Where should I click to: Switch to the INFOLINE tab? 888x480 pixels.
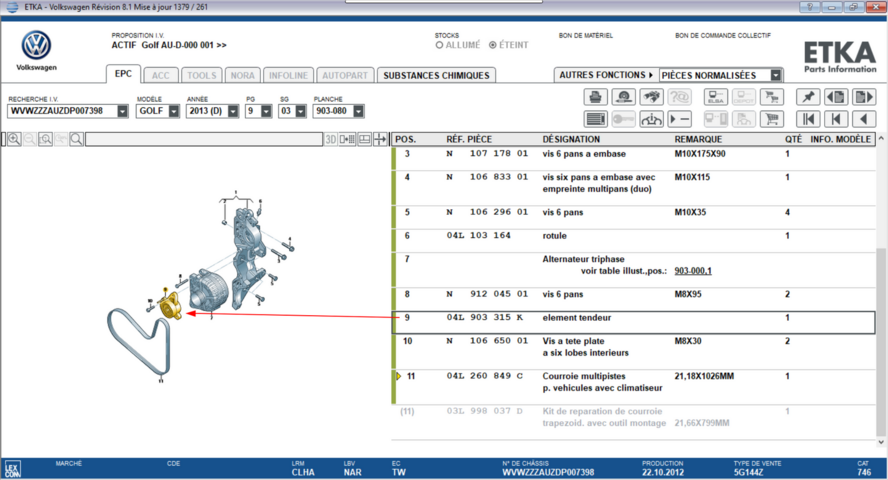pyautogui.click(x=288, y=75)
